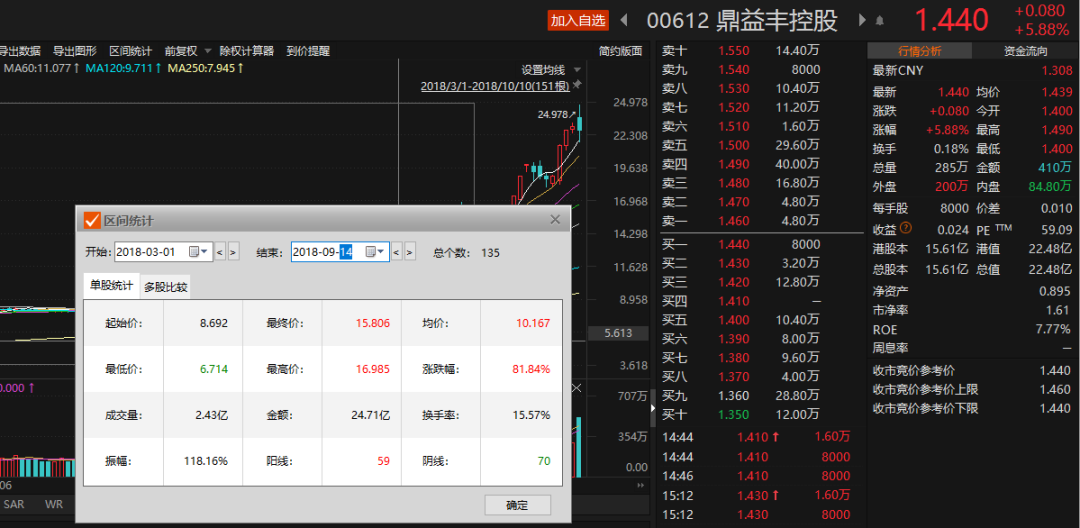Step start date forward with right arrow

234,252
